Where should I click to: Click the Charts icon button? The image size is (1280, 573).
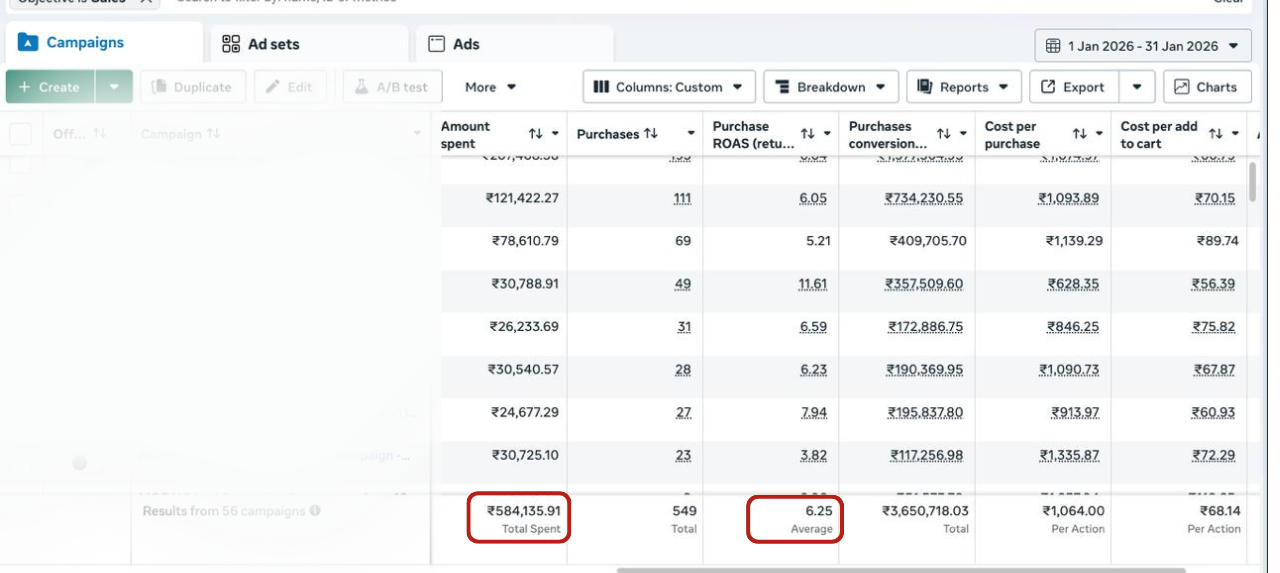point(1206,87)
